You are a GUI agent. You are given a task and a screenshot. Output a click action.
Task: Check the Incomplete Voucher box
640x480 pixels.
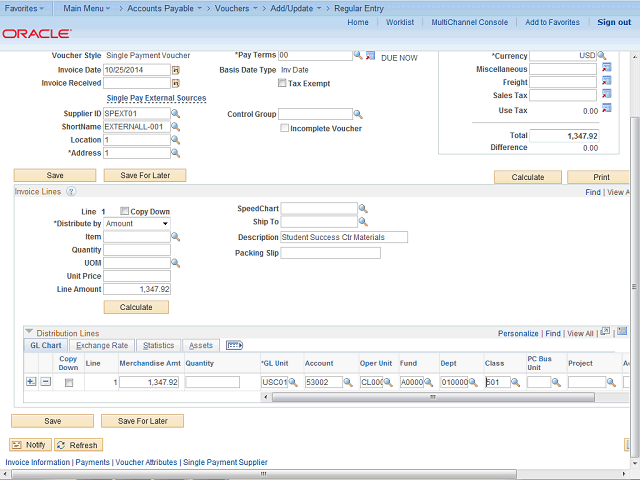pos(284,128)
